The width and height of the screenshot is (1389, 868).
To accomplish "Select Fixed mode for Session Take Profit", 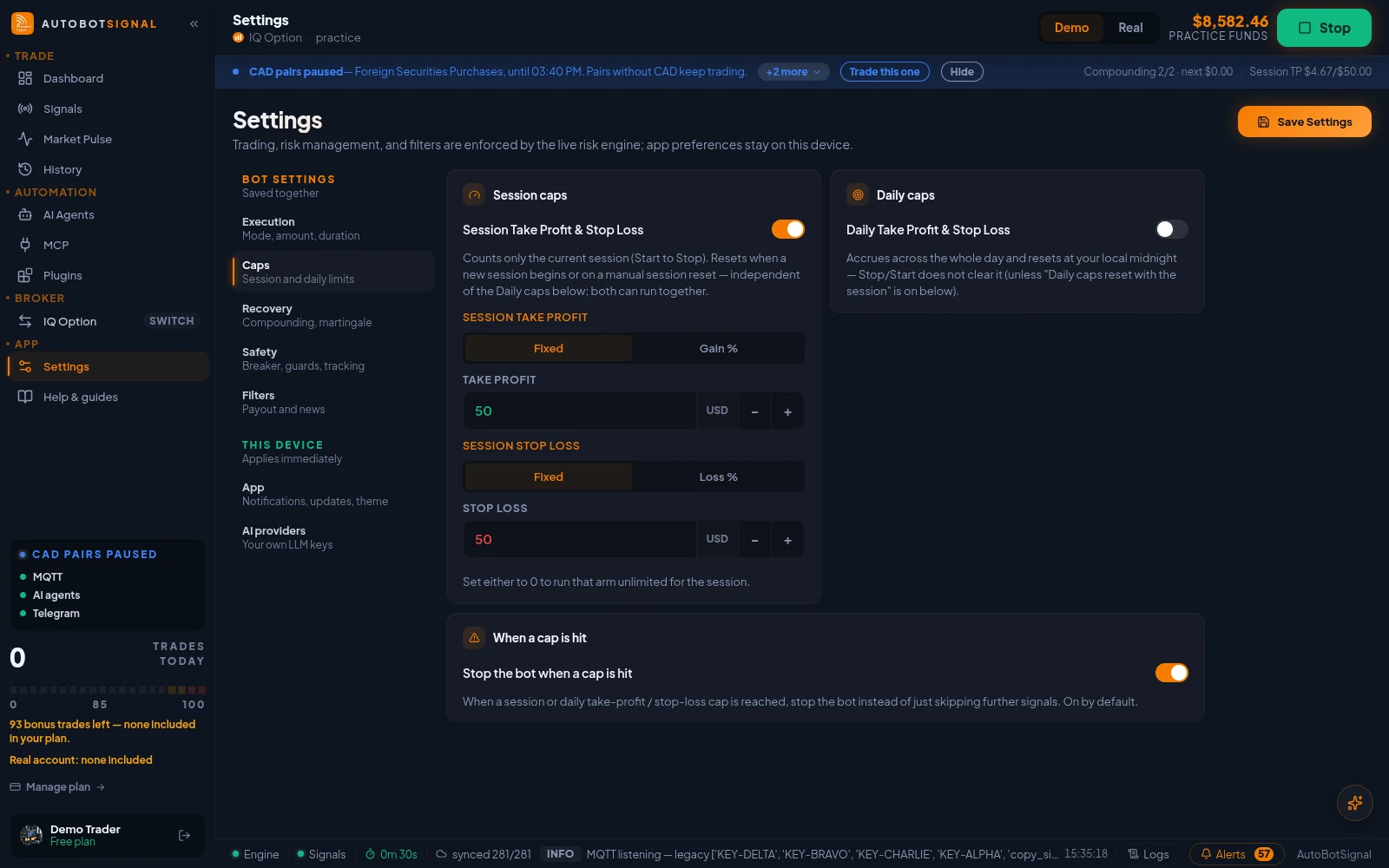I will (x=549, y=348).
